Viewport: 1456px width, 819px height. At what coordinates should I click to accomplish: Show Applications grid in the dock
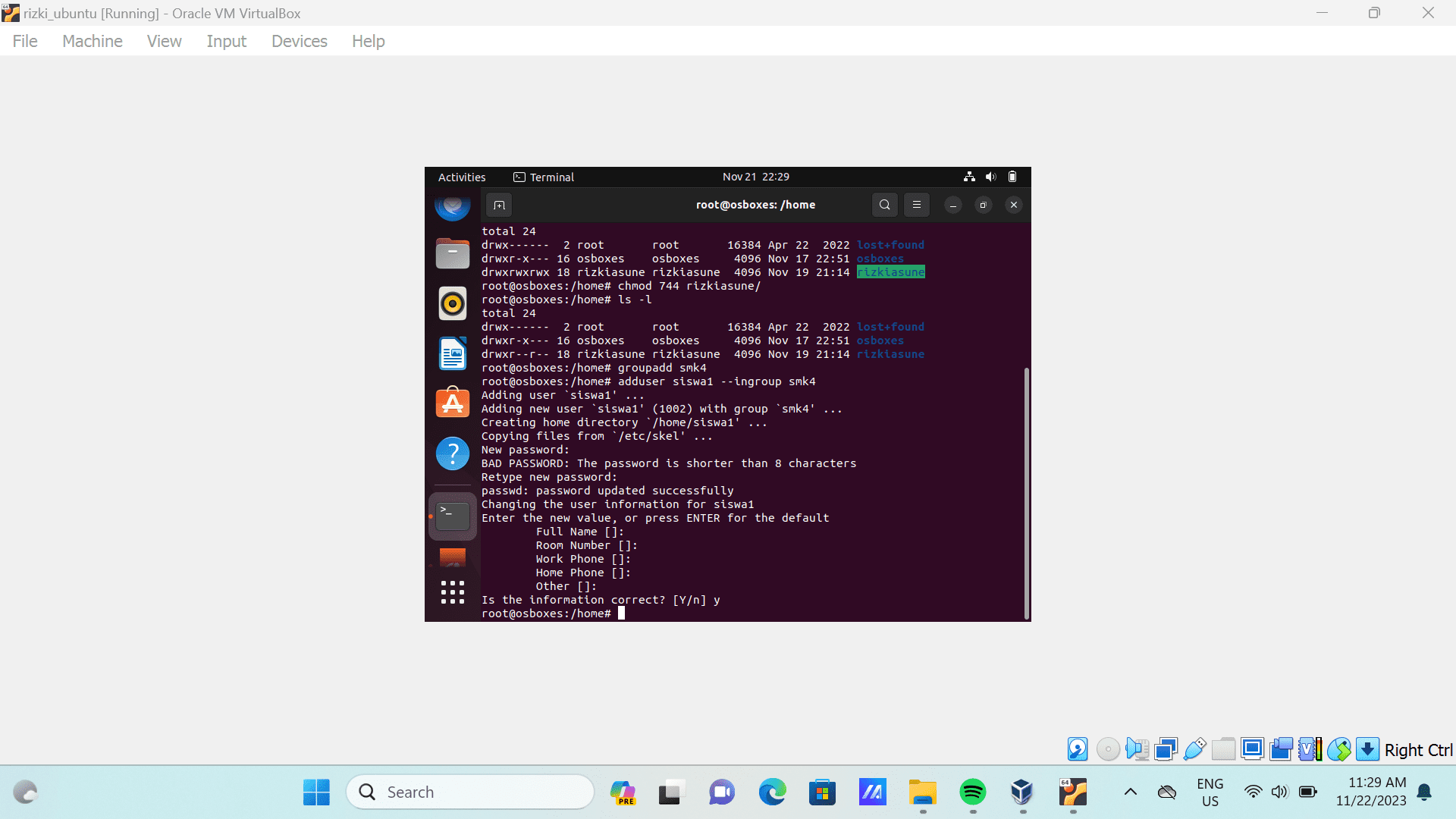point(453,592)
